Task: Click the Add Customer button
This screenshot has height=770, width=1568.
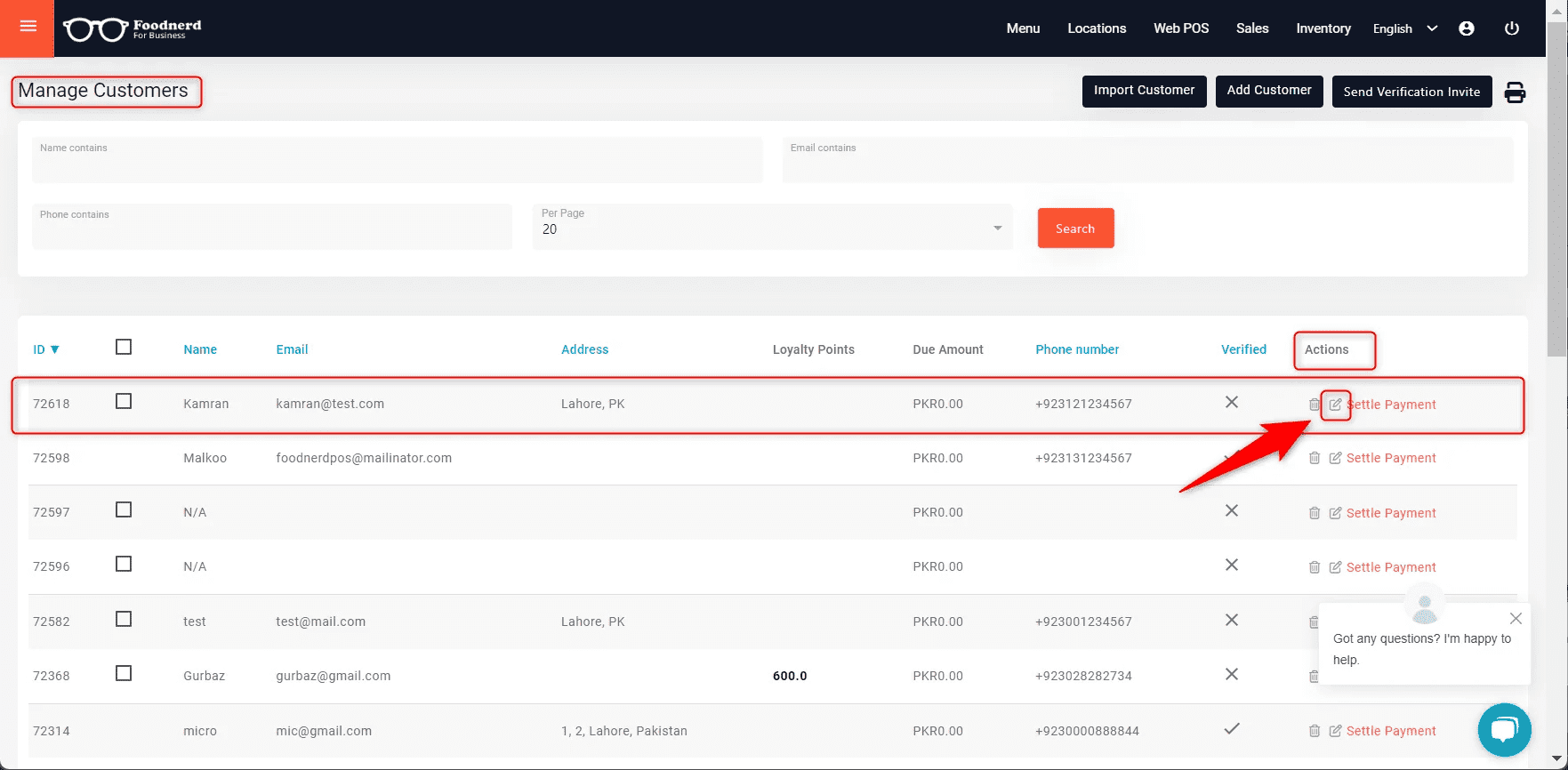Action: coord(1269,91)
